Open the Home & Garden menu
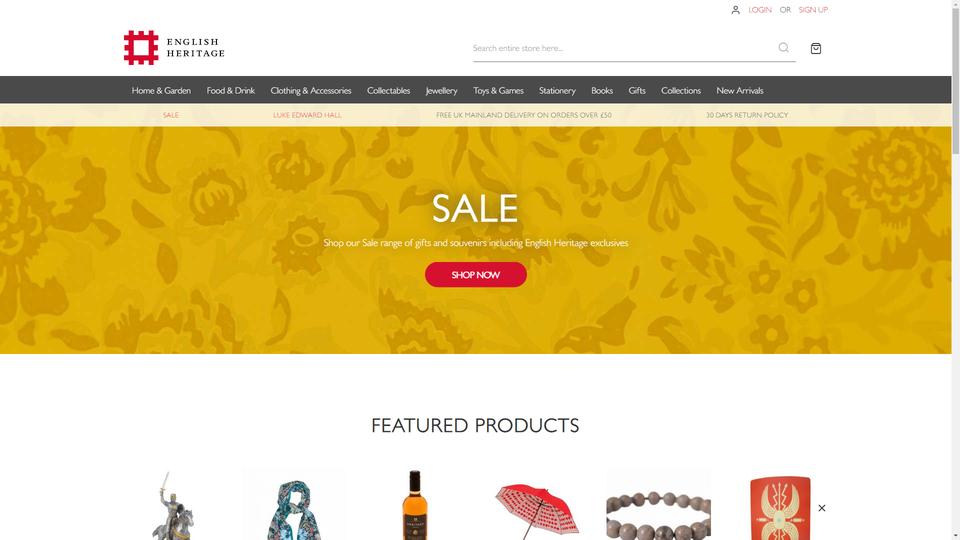Viewport: 960px width, 540px height. [x=161, y=91]
